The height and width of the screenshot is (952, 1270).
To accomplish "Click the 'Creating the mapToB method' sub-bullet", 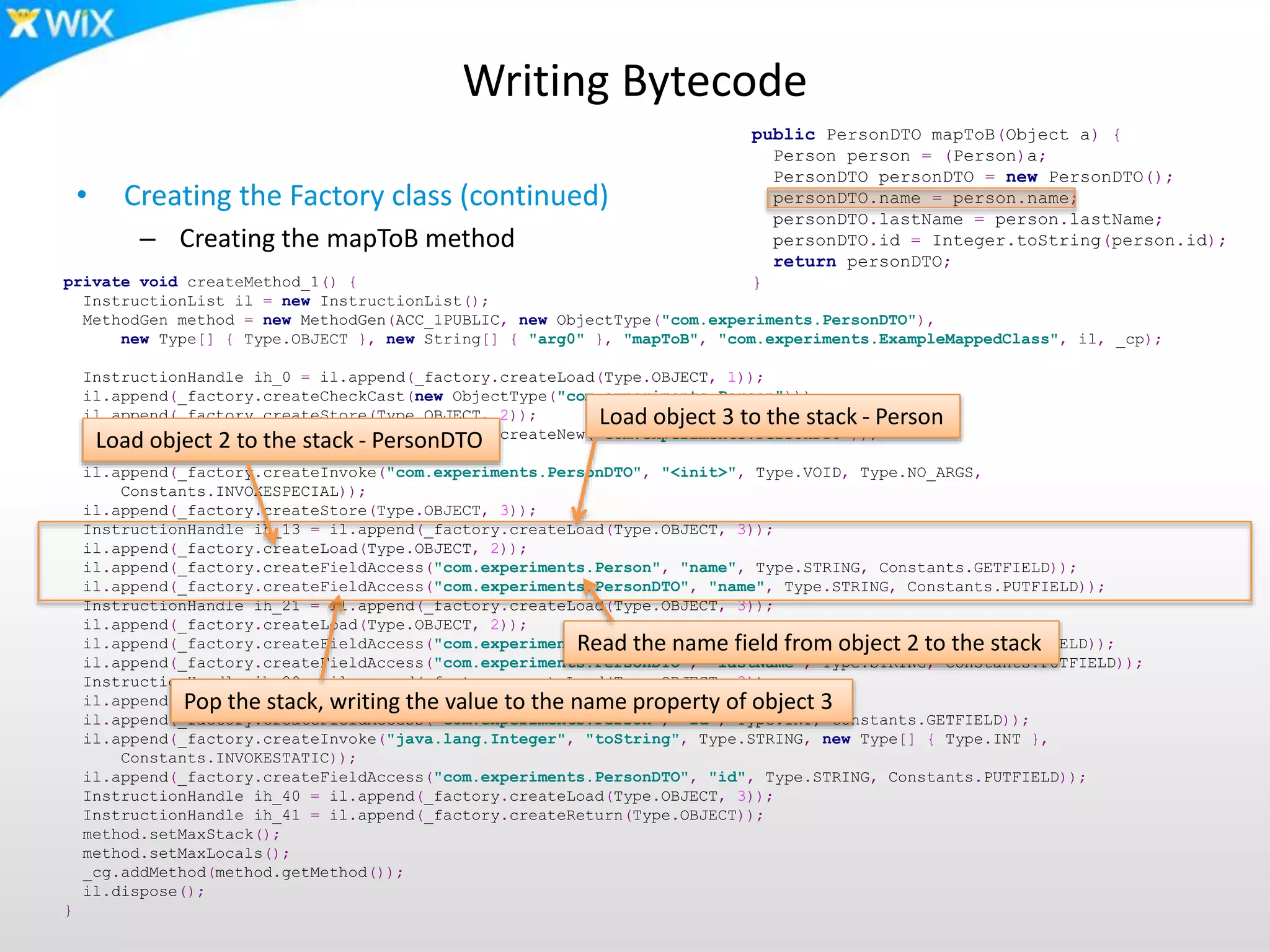I will tap(347, 239).
